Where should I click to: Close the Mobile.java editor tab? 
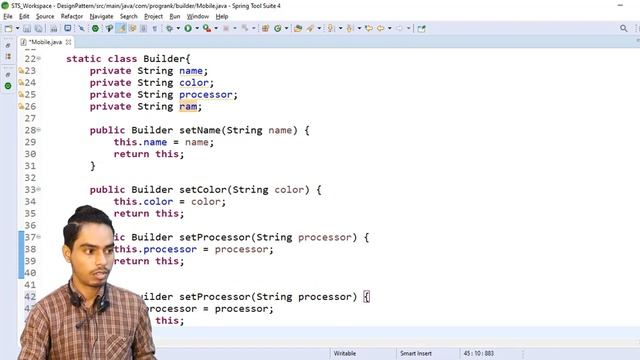pos(69,42)
